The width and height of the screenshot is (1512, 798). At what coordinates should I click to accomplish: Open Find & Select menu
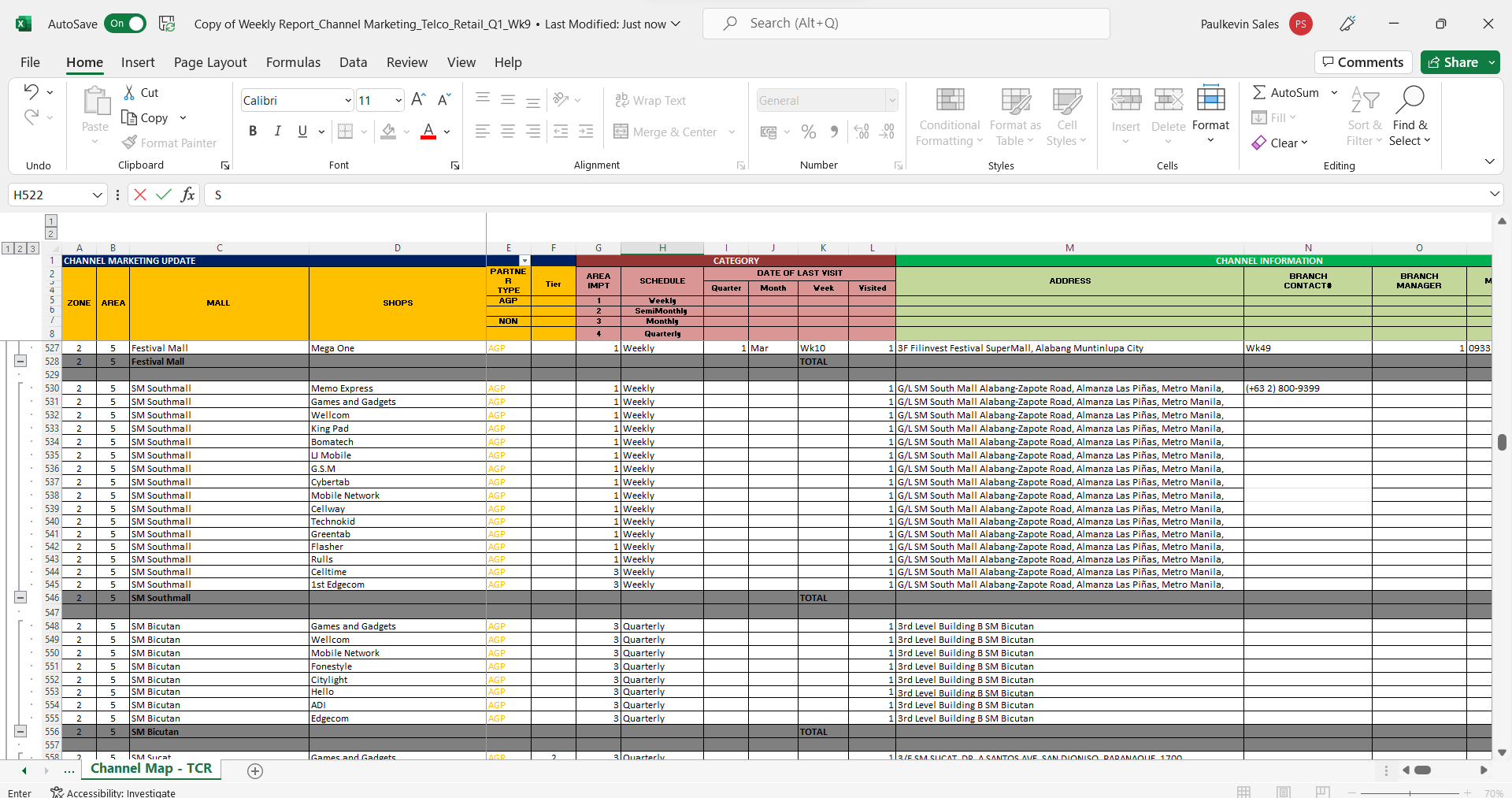[x=1410, y=117]
